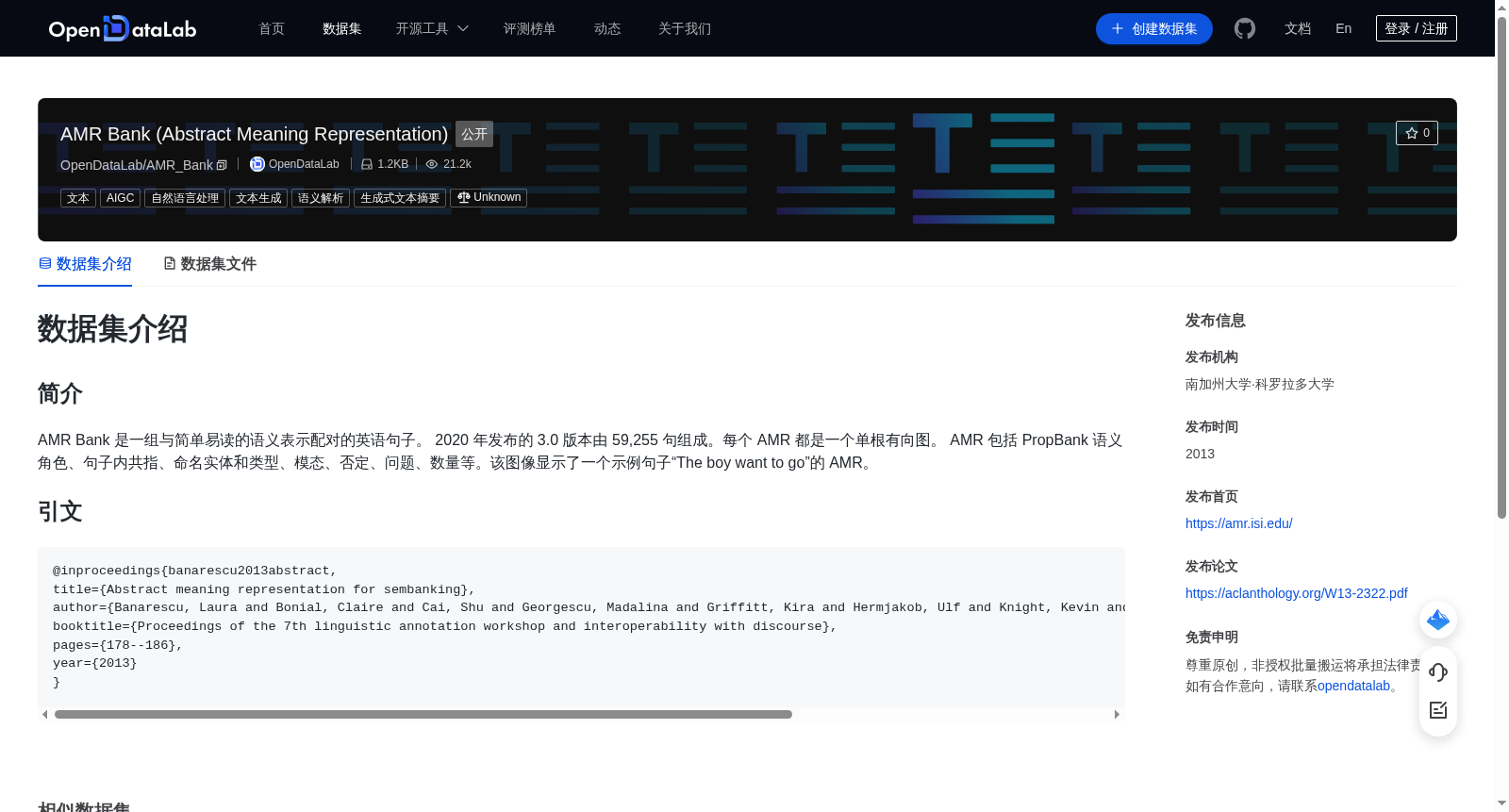The height and width of the screenshot is (812, 1509).
Task: Click the 公开 badge
Action: [x=474, y=134]
